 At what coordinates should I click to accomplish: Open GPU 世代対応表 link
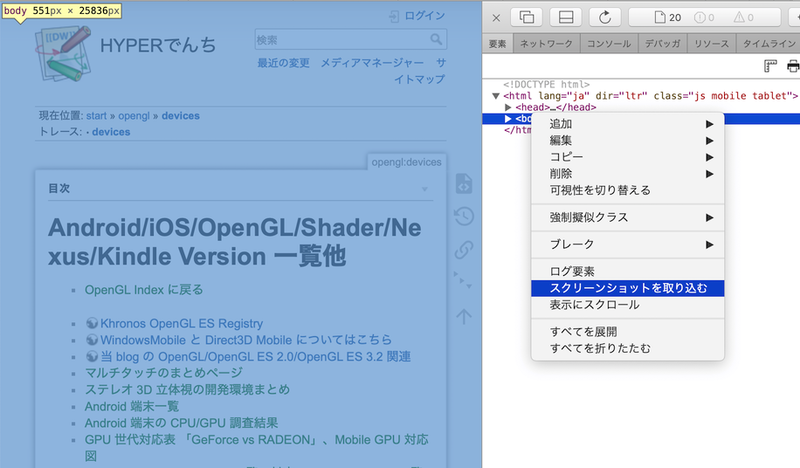257,448
